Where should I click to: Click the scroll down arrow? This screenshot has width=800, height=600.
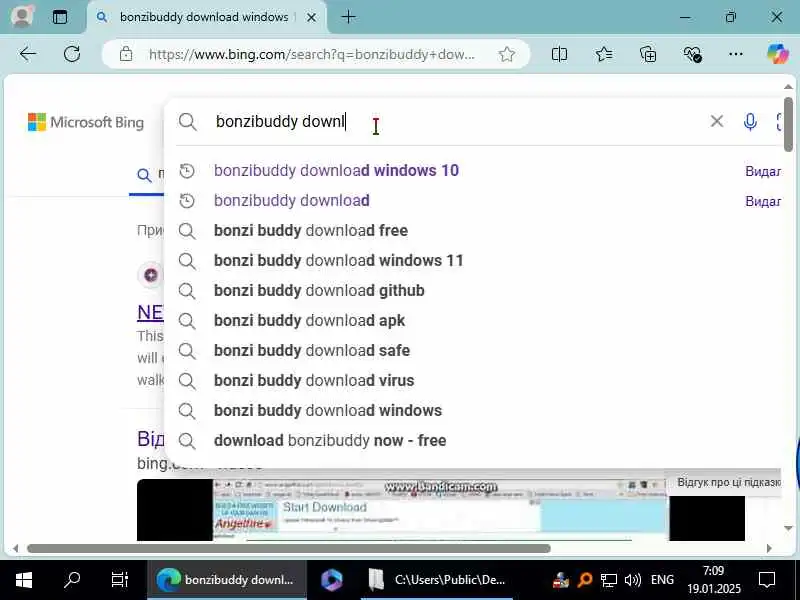coord(788,528)
